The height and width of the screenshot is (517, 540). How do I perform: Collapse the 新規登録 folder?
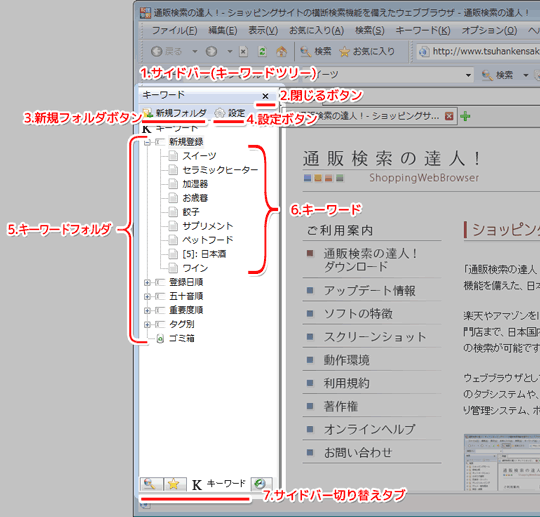coord(147,142)
